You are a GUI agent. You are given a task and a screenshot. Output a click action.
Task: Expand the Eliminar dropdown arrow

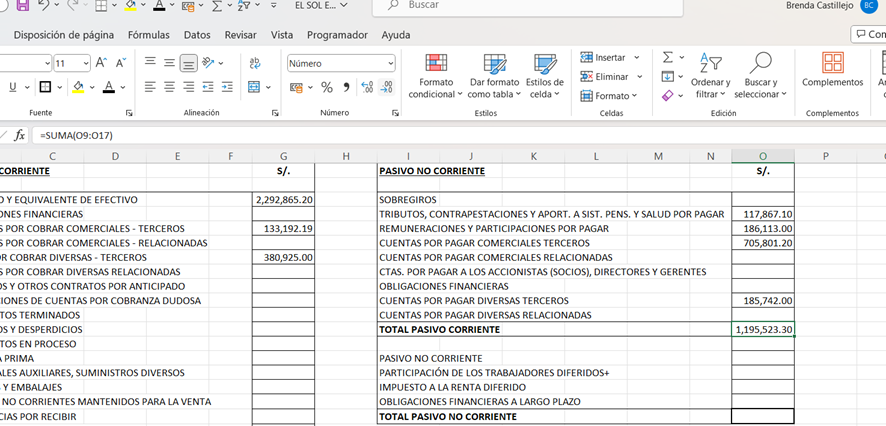tap(640, 76)
